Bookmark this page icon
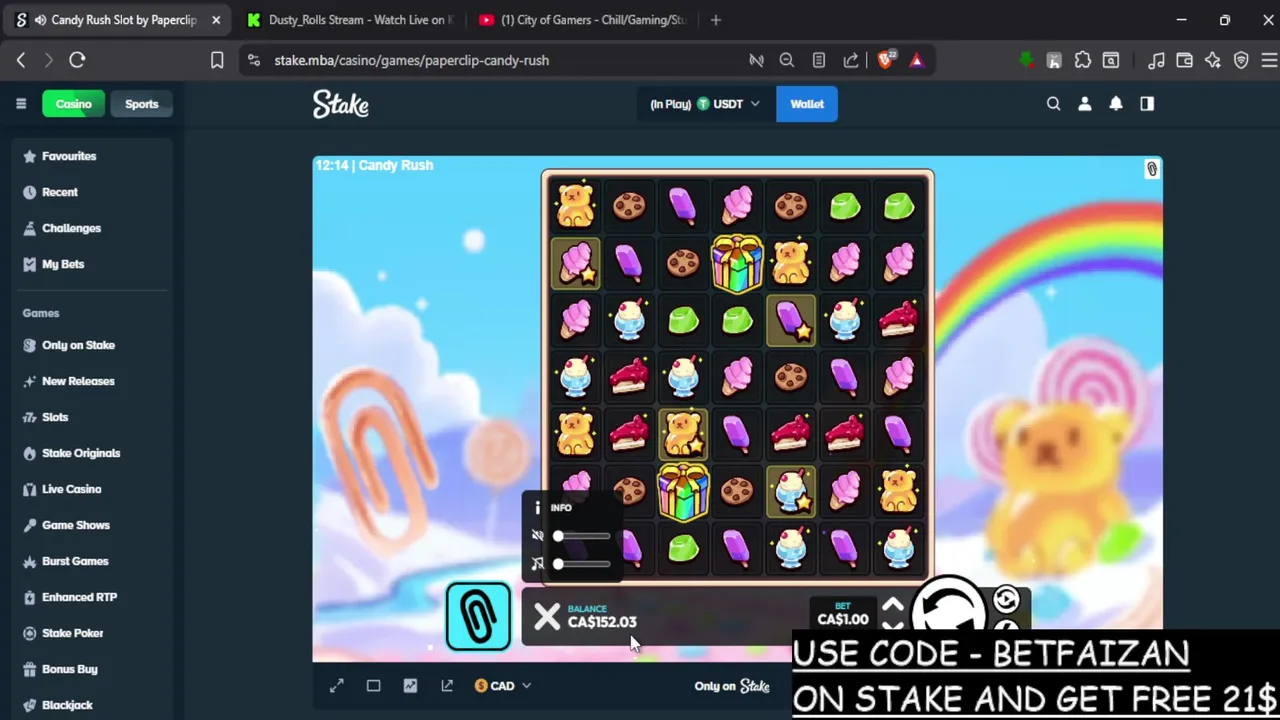Viewport: 1280px width, 720px height. point(217,60)
